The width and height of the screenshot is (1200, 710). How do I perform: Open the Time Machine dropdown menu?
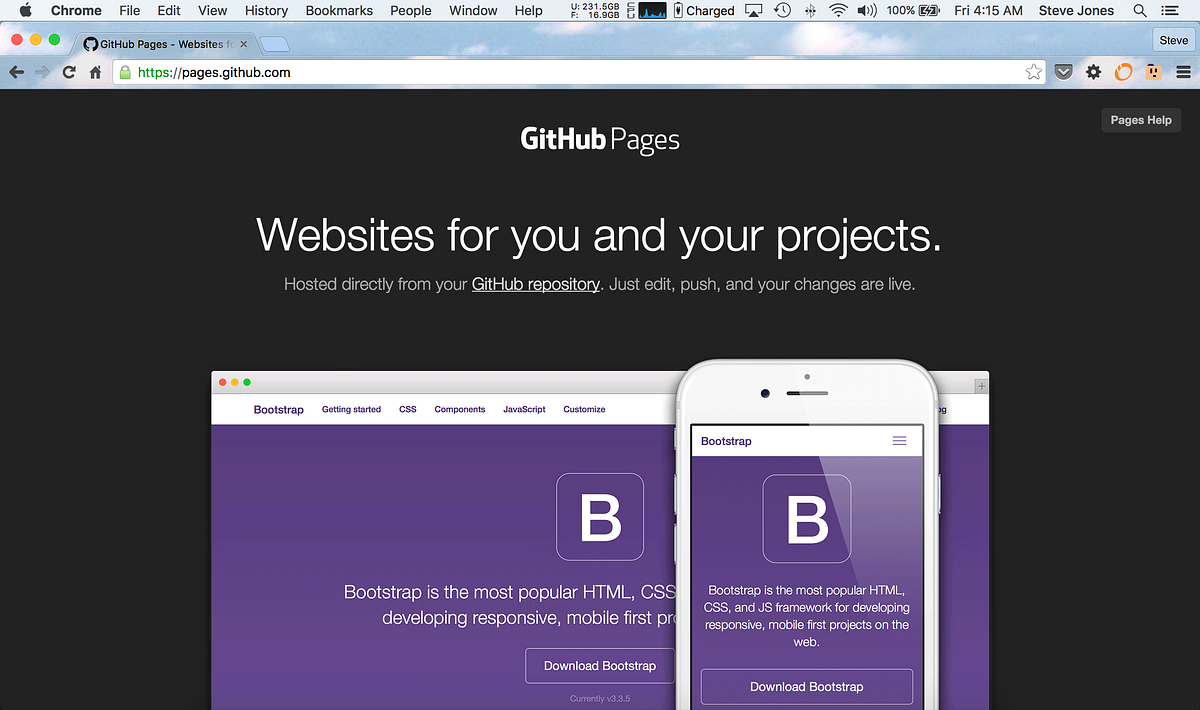(783, 10)
